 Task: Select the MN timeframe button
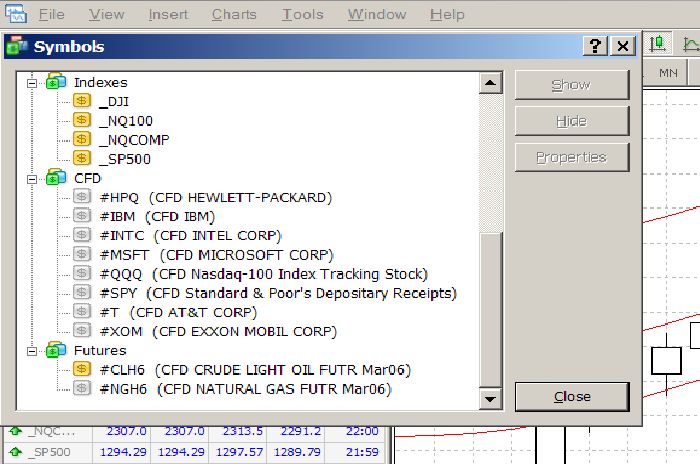668,73
